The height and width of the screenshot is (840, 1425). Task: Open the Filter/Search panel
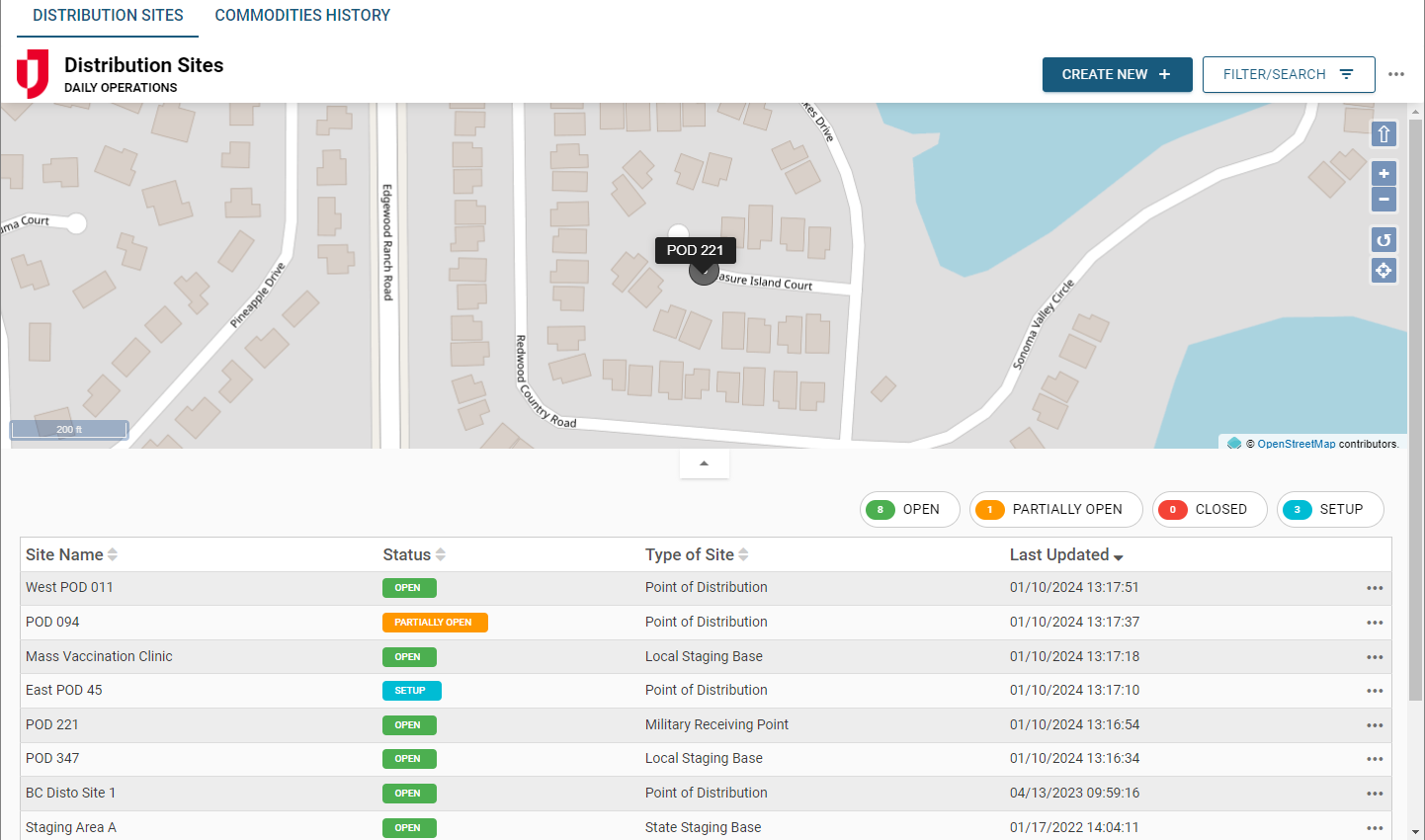click(1288, 74)
